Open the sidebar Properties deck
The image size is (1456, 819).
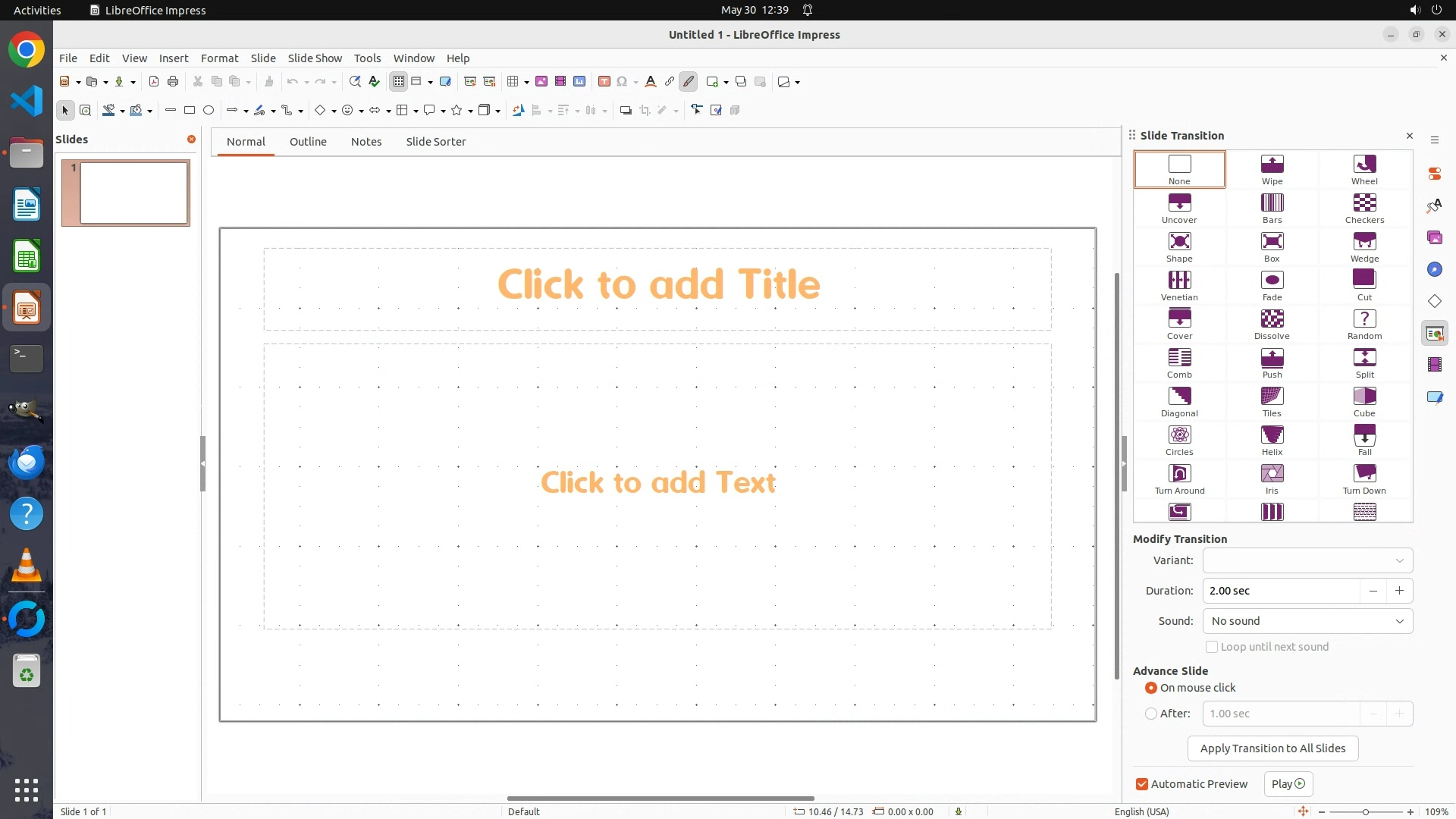(1434, 174)
